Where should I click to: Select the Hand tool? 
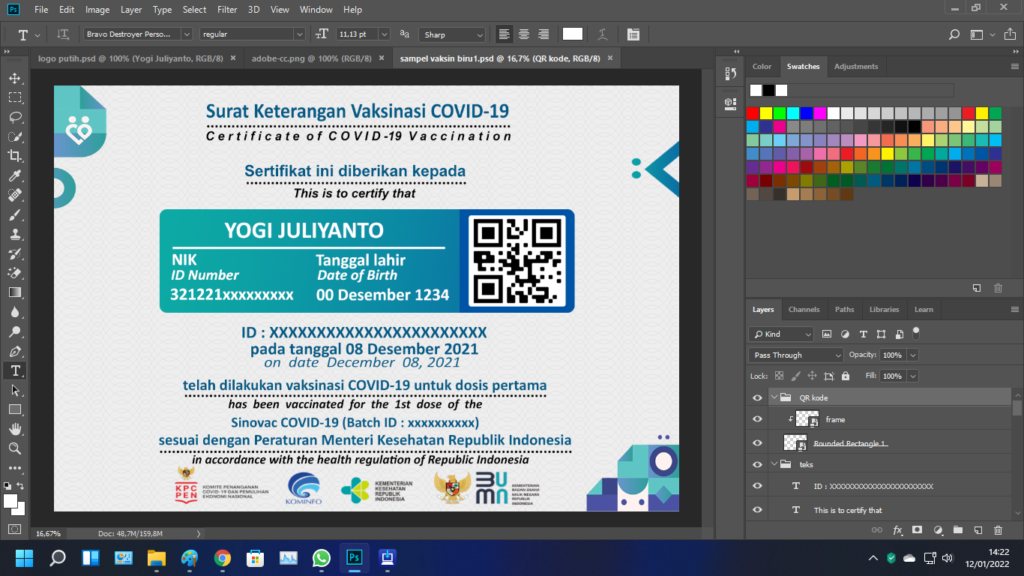[x=15, y=429]
